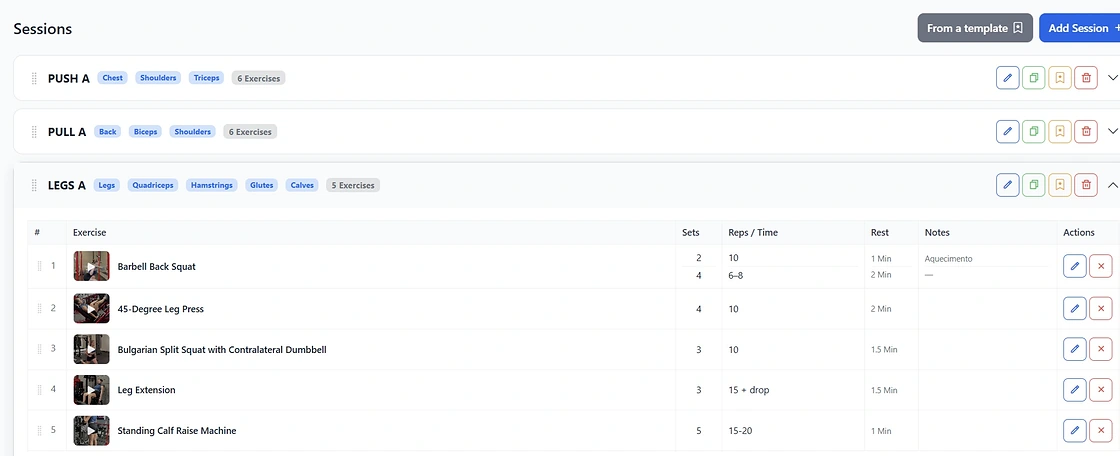1120x456 pixels.
Task: Save PULL A session as template
Action: click(x=1060, y=132)
